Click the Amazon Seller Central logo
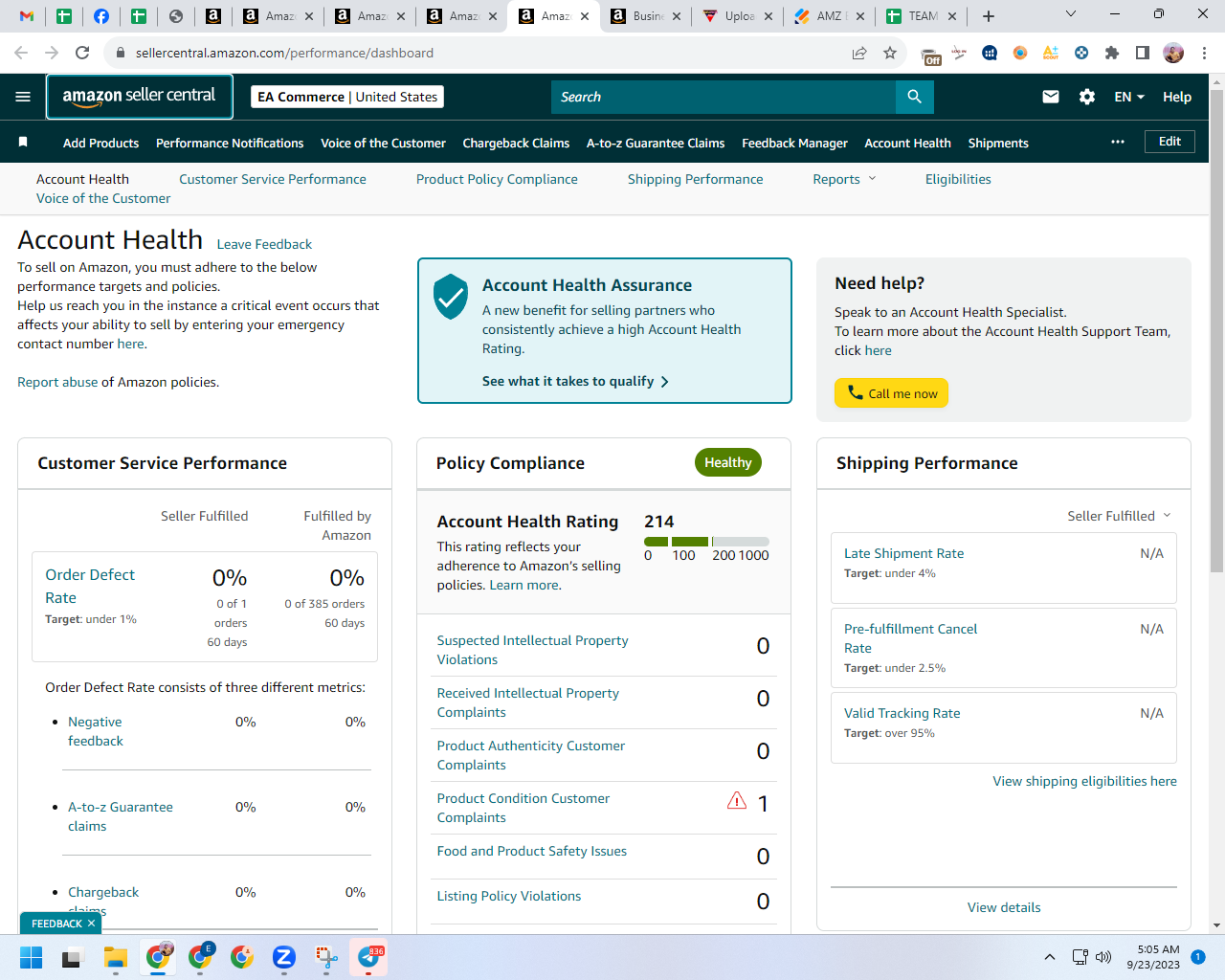 click(x=140, y=97)
